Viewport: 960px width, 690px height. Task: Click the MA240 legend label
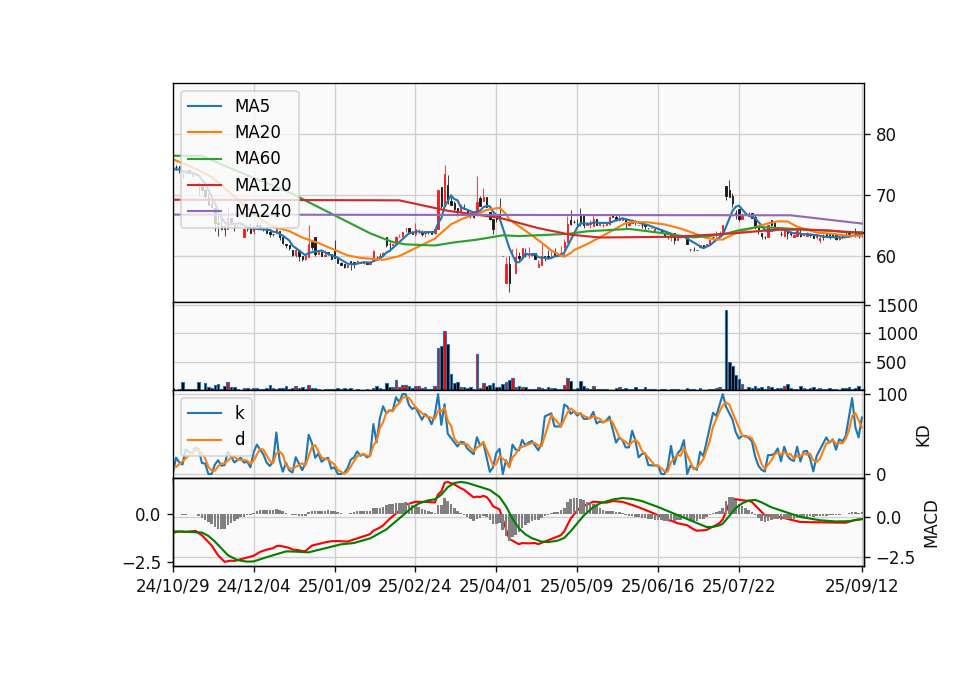pos(263,211)
